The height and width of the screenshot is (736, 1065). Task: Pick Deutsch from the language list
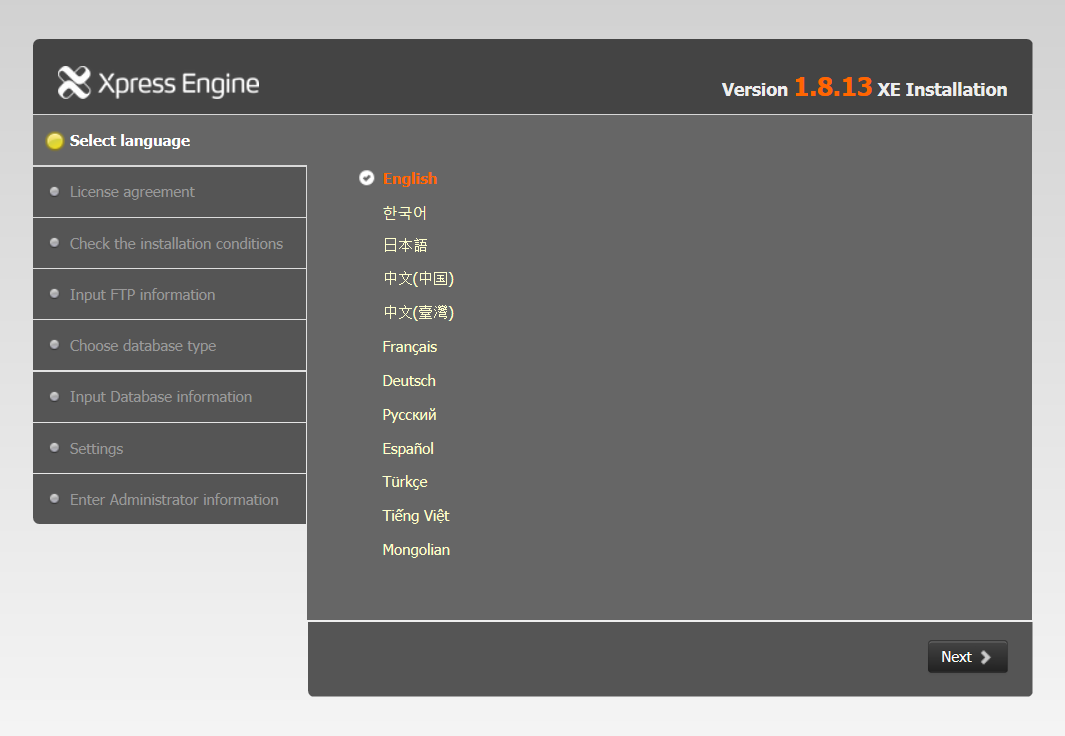pos(408,381)
